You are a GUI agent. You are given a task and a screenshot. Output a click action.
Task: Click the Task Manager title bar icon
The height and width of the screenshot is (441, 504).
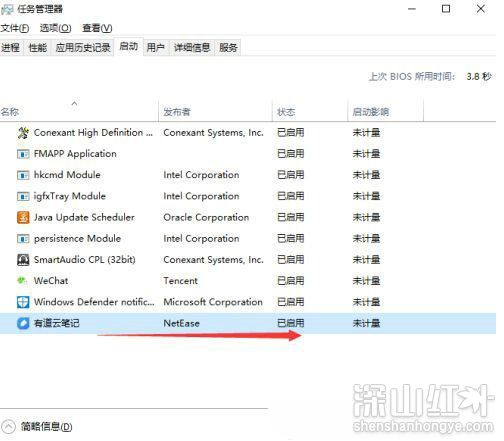7,9
